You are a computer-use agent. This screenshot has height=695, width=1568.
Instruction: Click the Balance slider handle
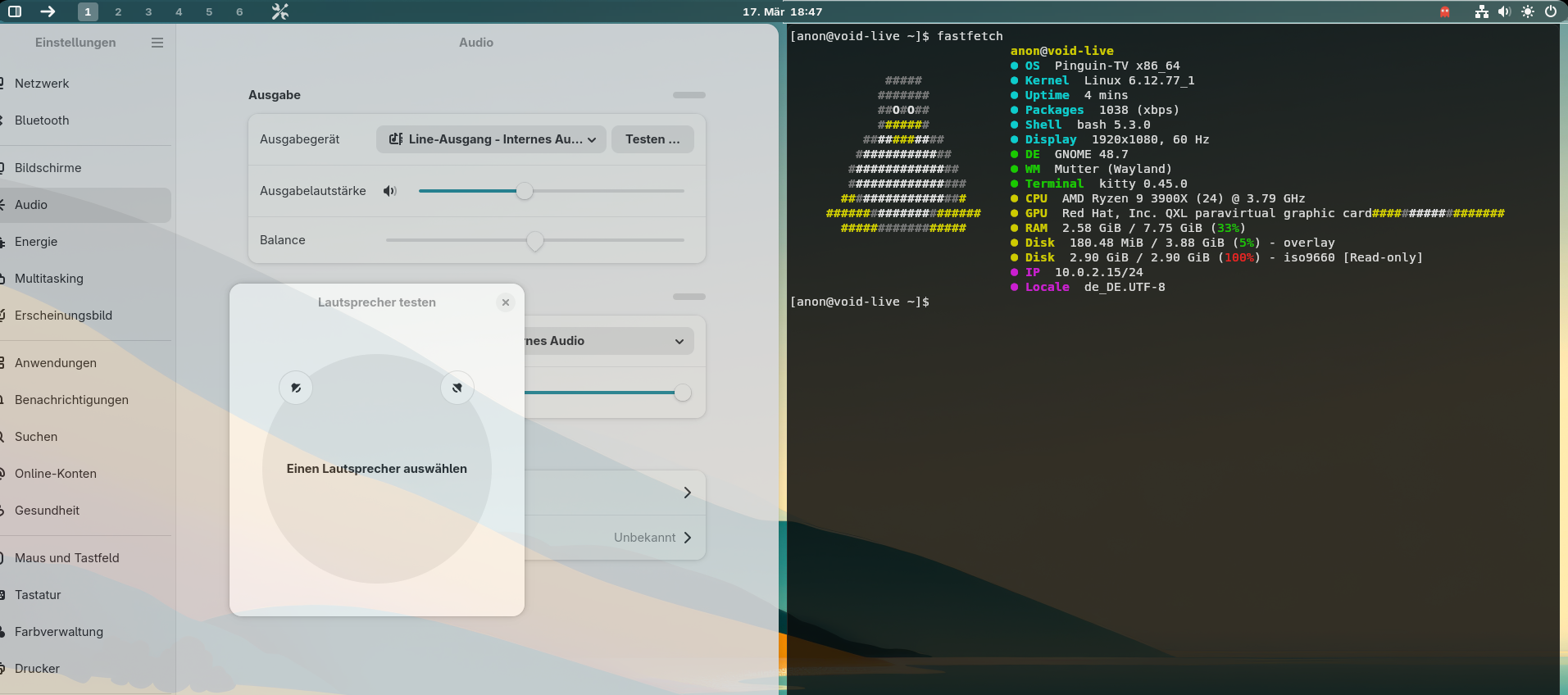click(535, 240)
